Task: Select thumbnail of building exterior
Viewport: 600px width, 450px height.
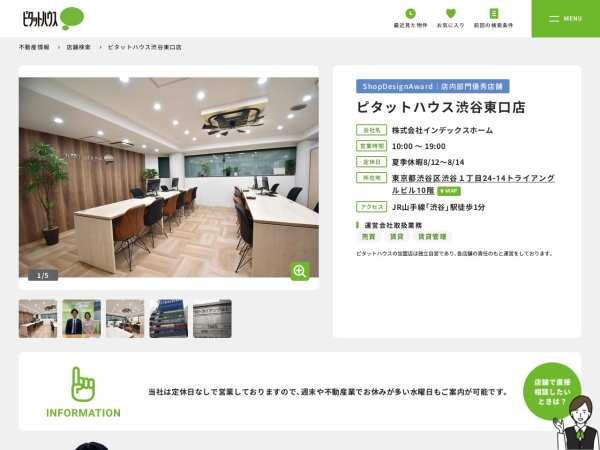Action: pyautogui.click(x=169, y=318)
